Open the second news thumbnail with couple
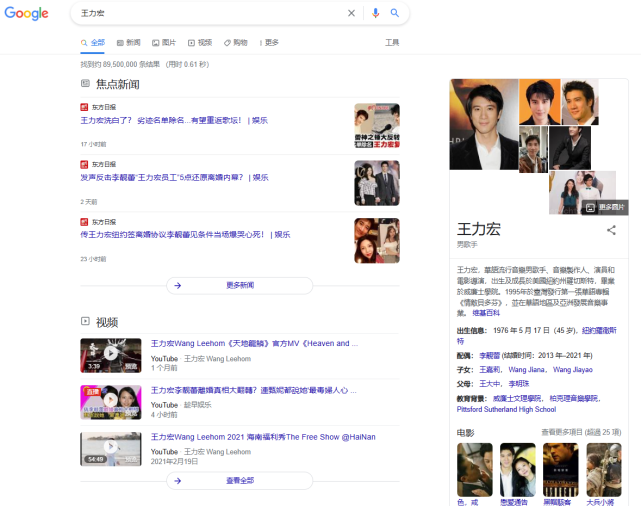The width and height of the screenshot is (641, 506). (377, 183)
